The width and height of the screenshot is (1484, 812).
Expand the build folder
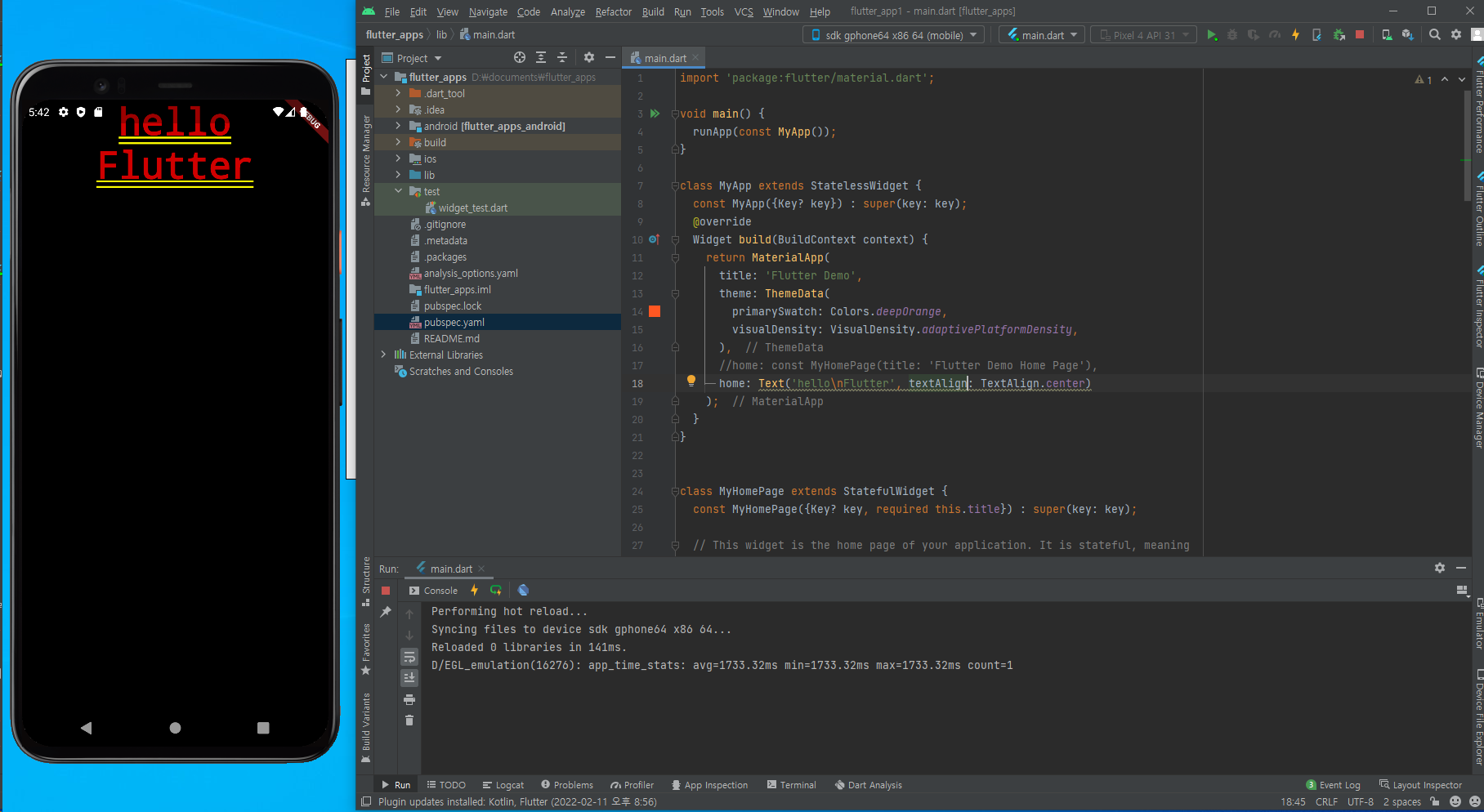coord(398,142)
